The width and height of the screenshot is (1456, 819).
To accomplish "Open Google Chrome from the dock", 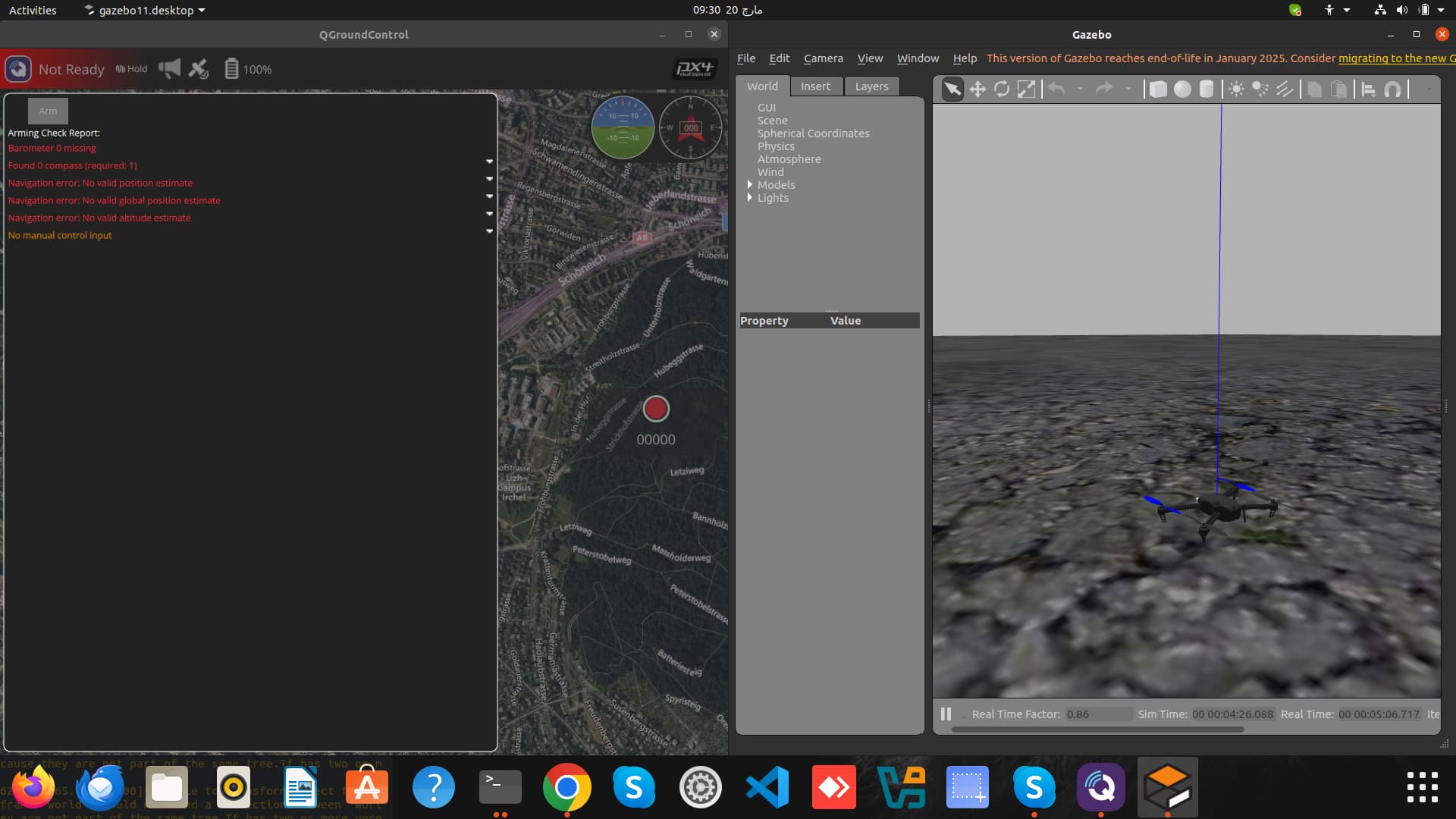I will (x=566, y=787).
